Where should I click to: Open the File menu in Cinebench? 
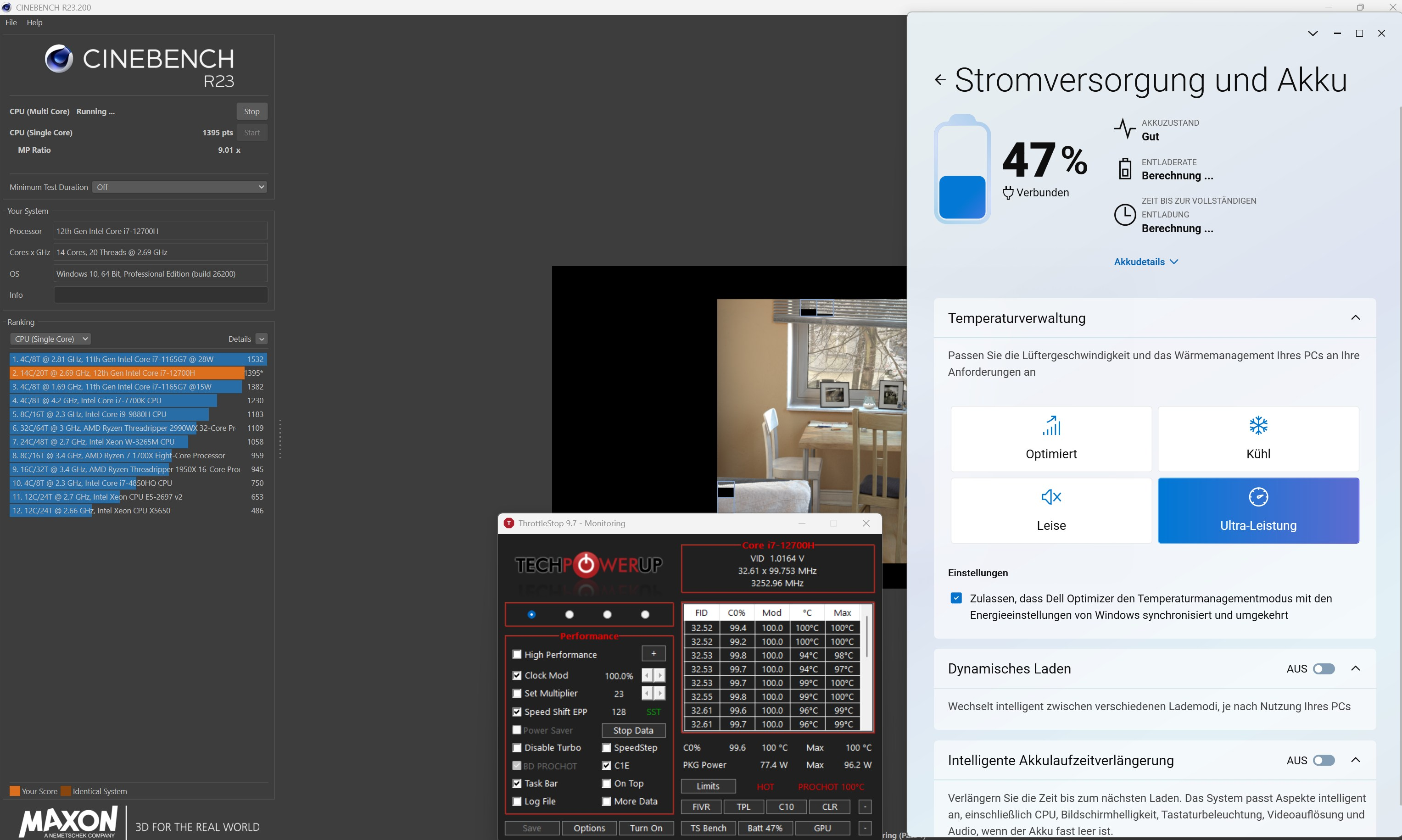coord(11,22)
